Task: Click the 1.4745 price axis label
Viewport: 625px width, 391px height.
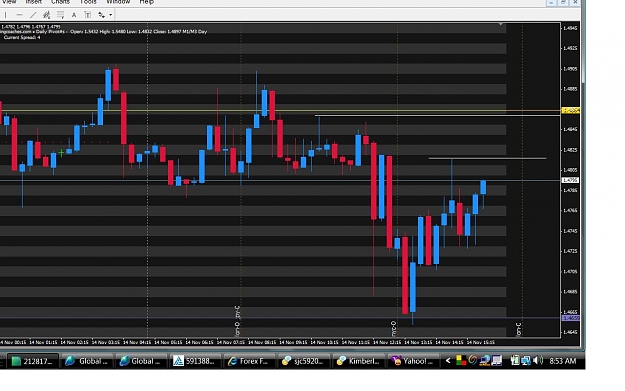Action: 570,231
